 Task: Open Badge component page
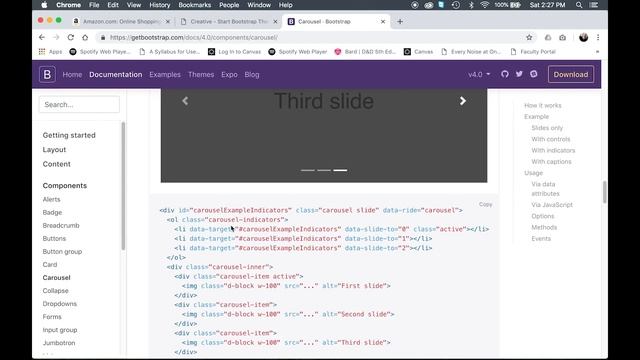point(52,212)
